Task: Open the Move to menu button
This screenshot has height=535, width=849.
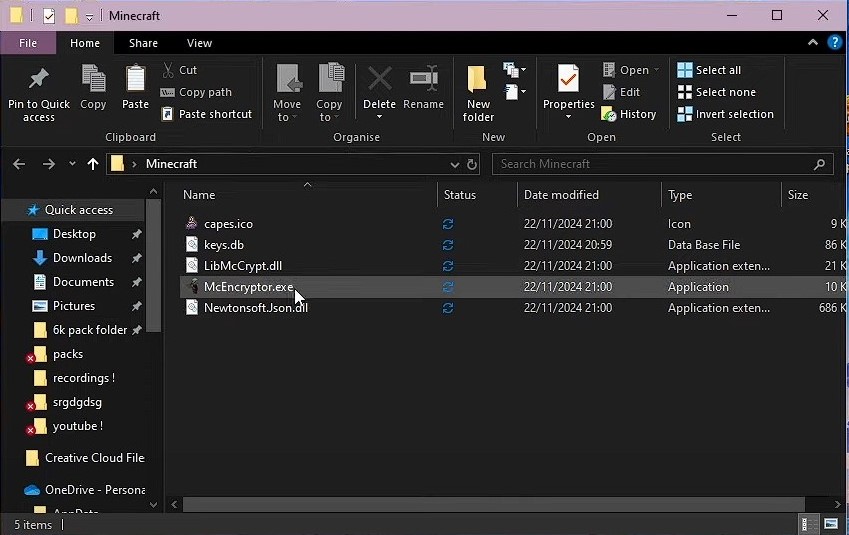Action: tap(287, 93)
